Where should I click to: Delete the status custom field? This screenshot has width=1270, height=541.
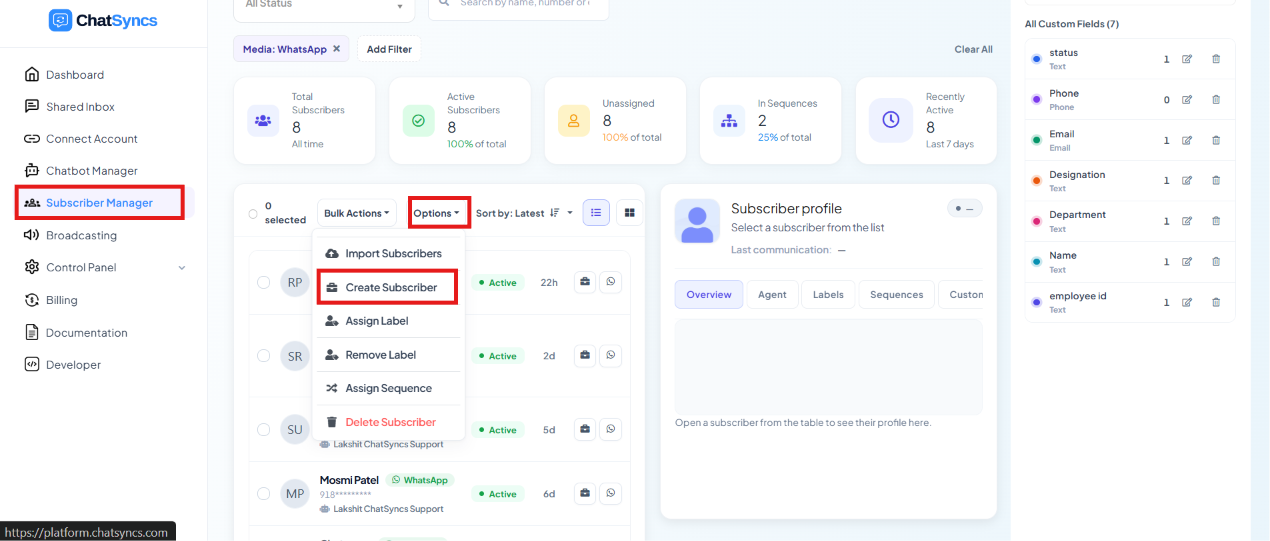(x=1216, y=59)
